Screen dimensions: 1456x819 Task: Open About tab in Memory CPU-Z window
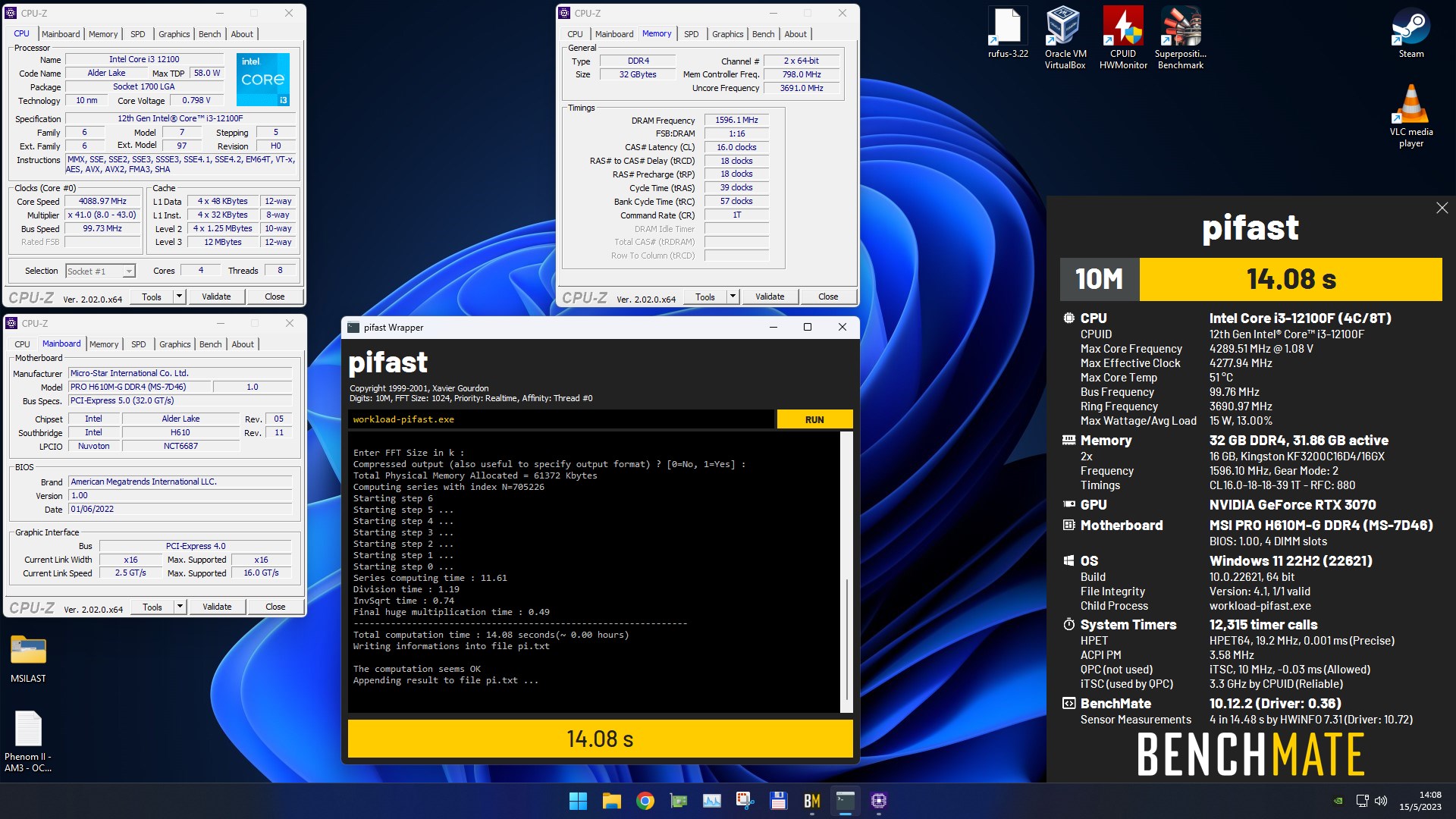tap(795, 34)
